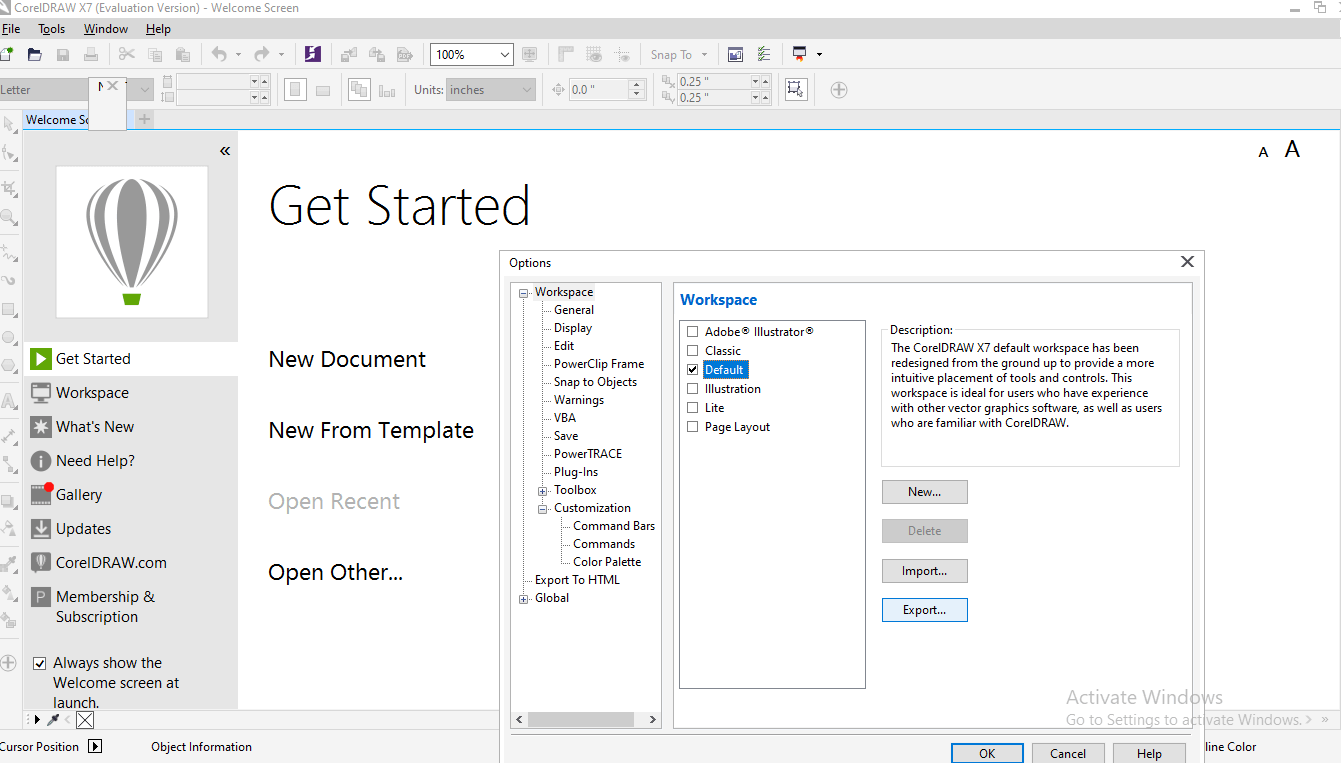Select portrait page orientation icon
This screenshot has width=1341, height=763.
pos(295,90)
